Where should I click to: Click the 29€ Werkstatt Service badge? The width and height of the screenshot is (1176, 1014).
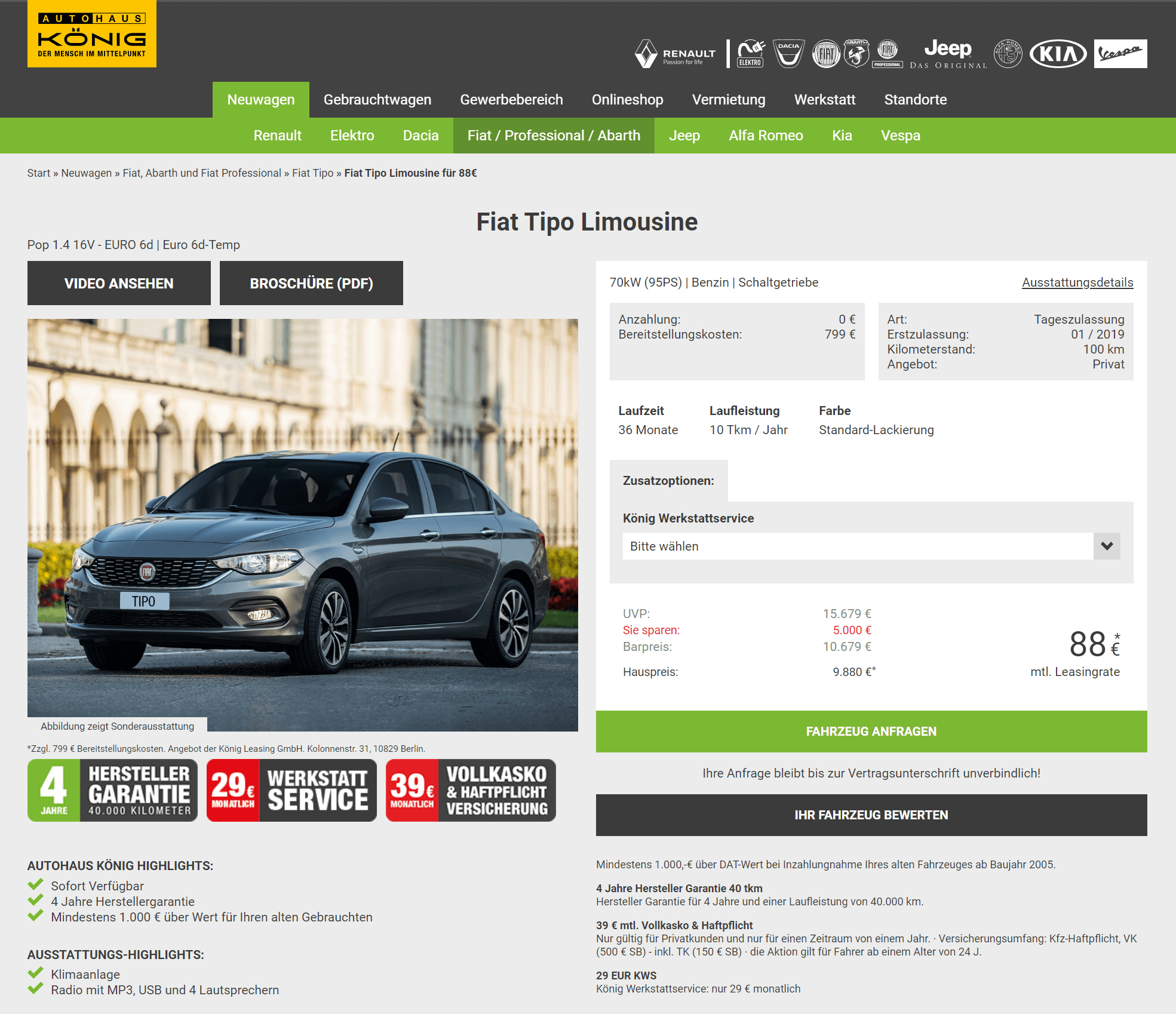[291, 791]
